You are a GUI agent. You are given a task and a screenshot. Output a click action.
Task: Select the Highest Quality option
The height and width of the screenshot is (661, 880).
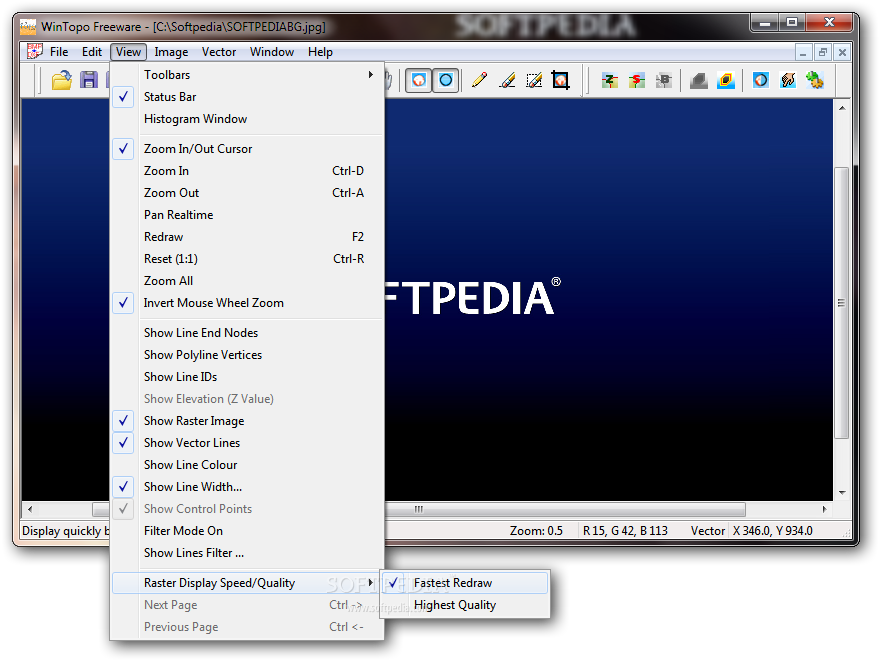tap(465, 605)
